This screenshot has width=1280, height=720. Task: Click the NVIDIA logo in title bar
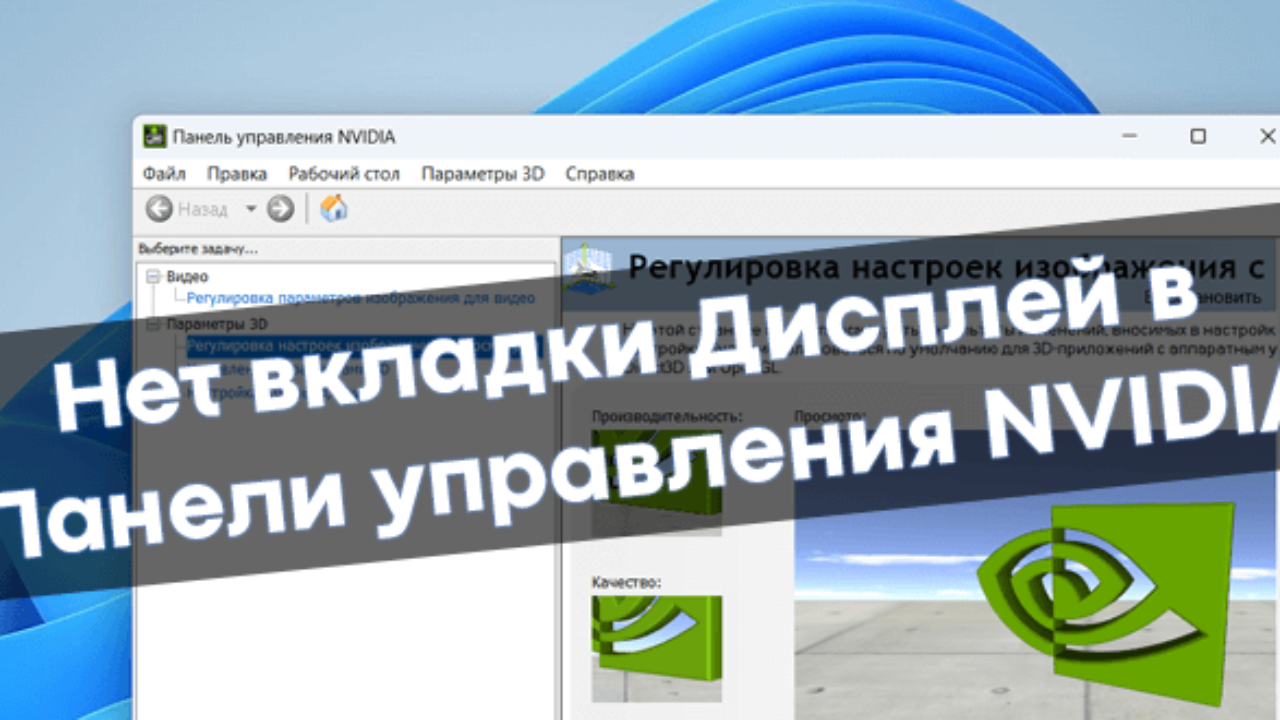pyautogui.click(x=154, y=137)
